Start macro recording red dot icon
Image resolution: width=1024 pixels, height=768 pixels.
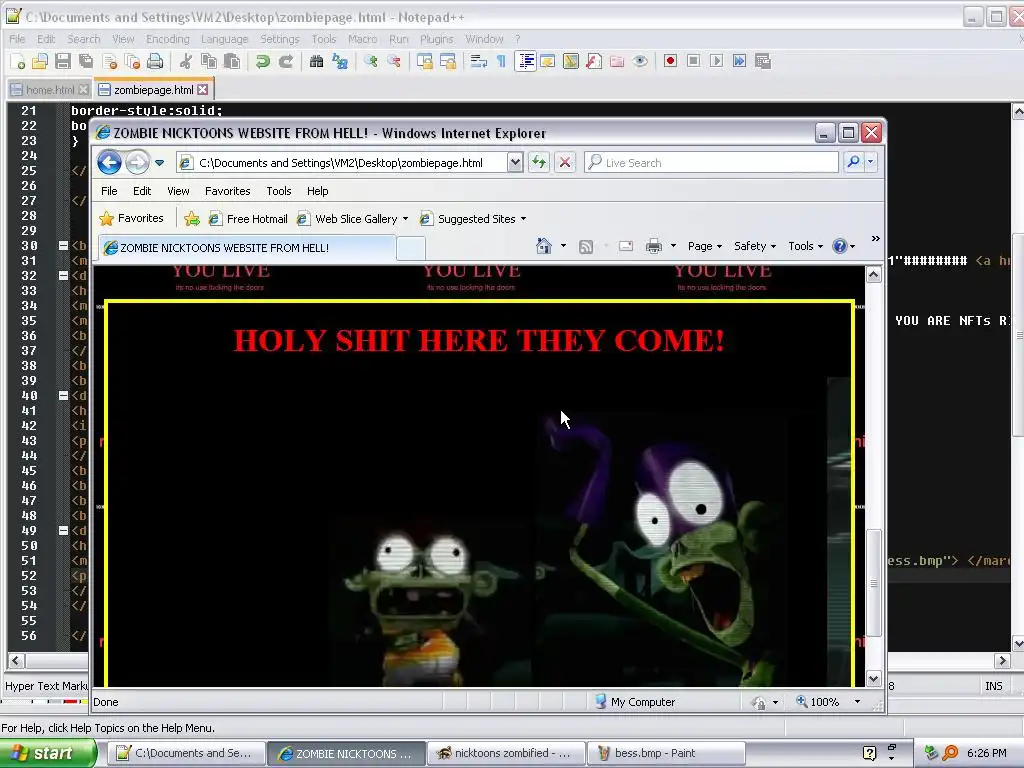[670, 61]
